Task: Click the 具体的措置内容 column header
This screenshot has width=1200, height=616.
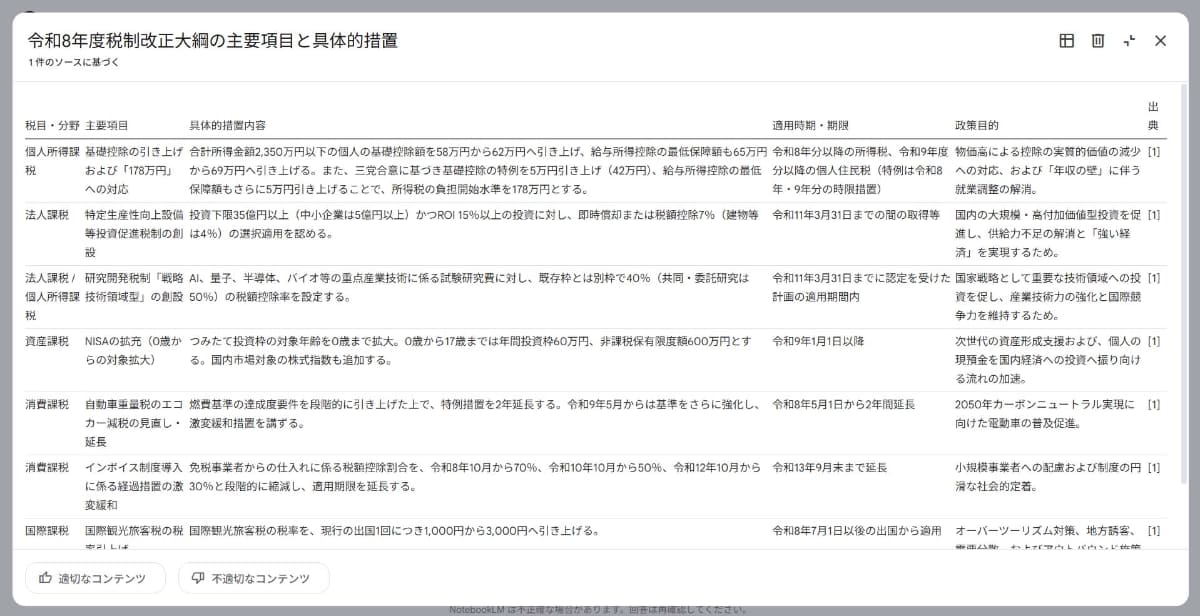Action: click(228, 126)
